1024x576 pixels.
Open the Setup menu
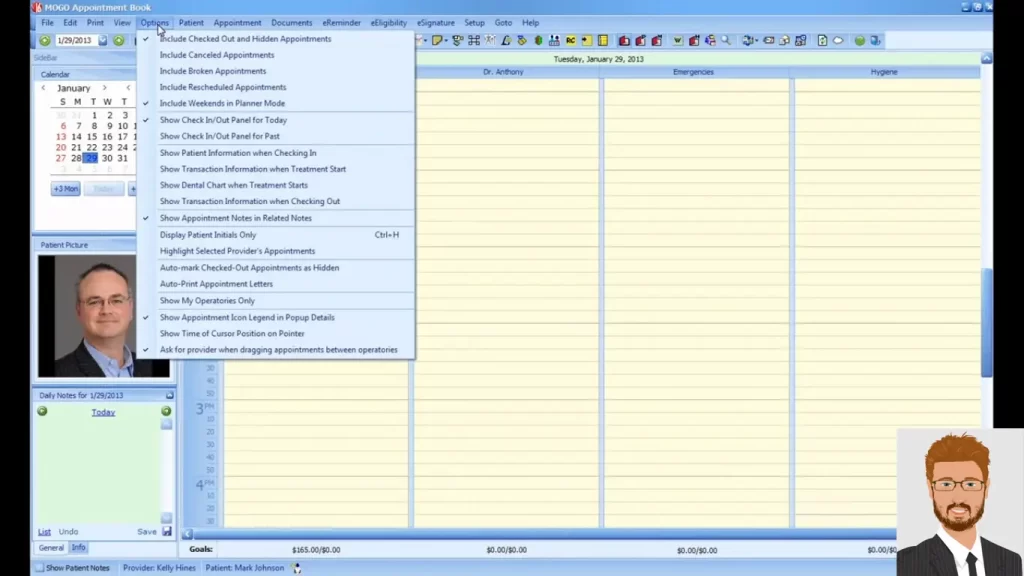(474, 22)
